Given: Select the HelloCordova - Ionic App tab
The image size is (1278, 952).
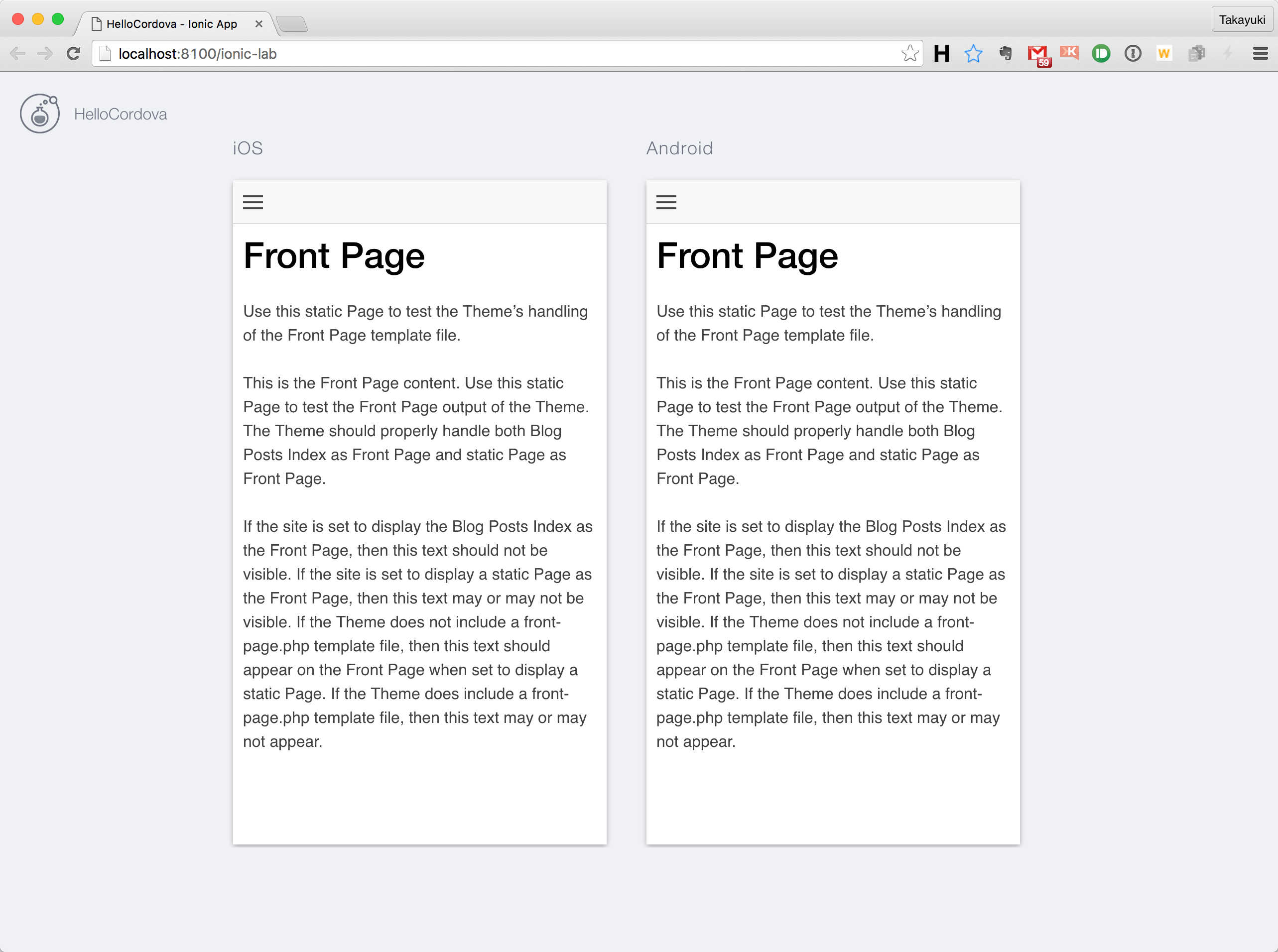Looking at the screenshot, I should click(x=172, y=23).
